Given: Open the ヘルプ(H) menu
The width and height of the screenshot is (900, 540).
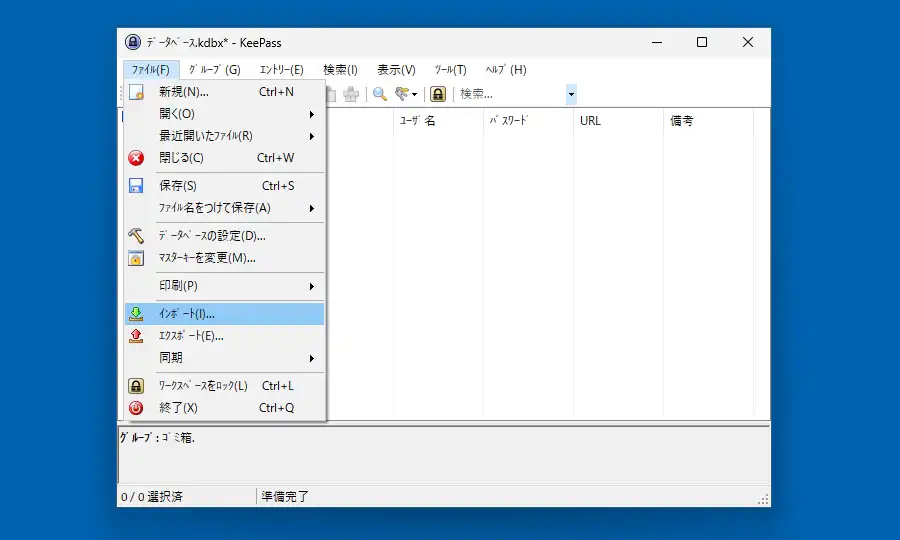Looking at the screenshot, I should pyautogui.click(x=506, y=70).
